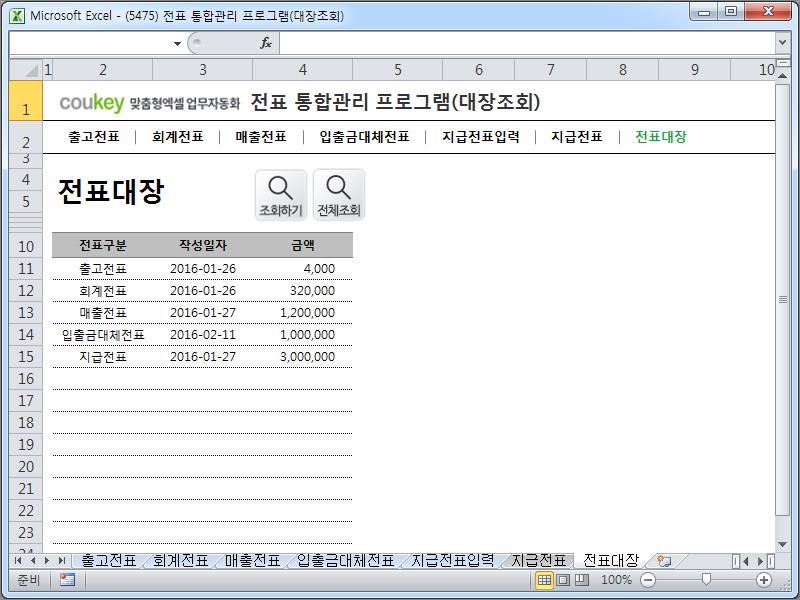Select row header 12
The image size is (800, 600).
tap(26, 291)
